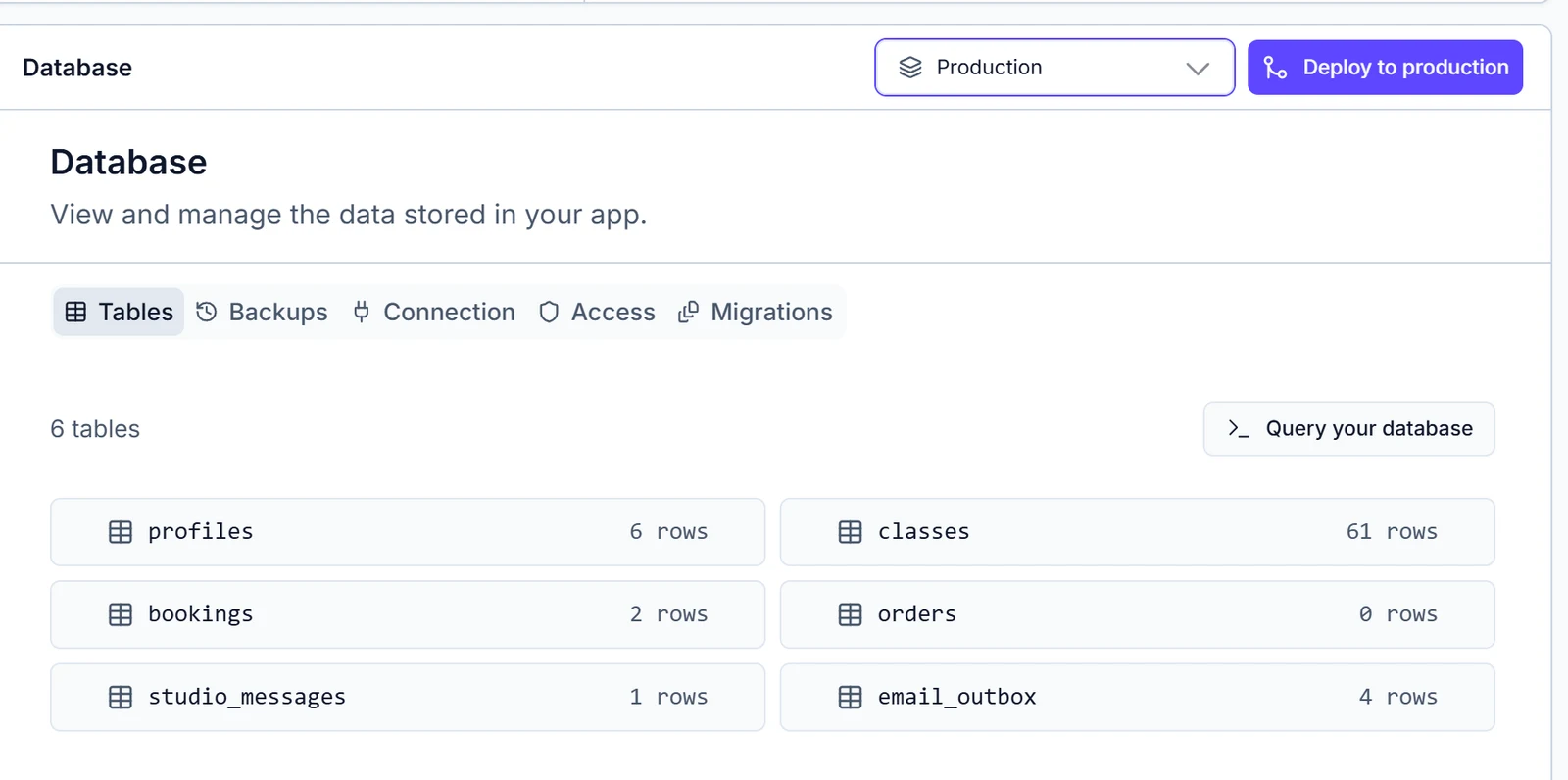The image size is (1568, 780).
Task: Click the 0 rows count for orders
Action: tap(1398, 614)
